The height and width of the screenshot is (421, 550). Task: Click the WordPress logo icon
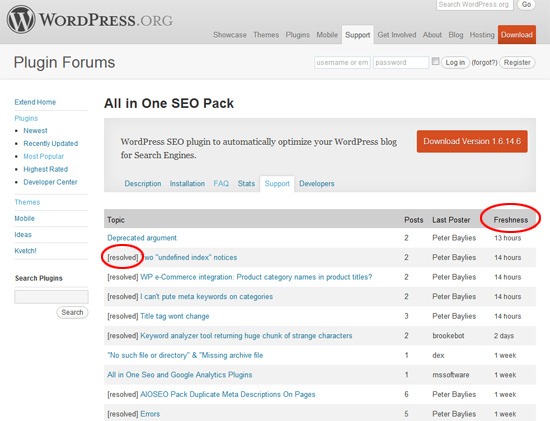(21, 20)
